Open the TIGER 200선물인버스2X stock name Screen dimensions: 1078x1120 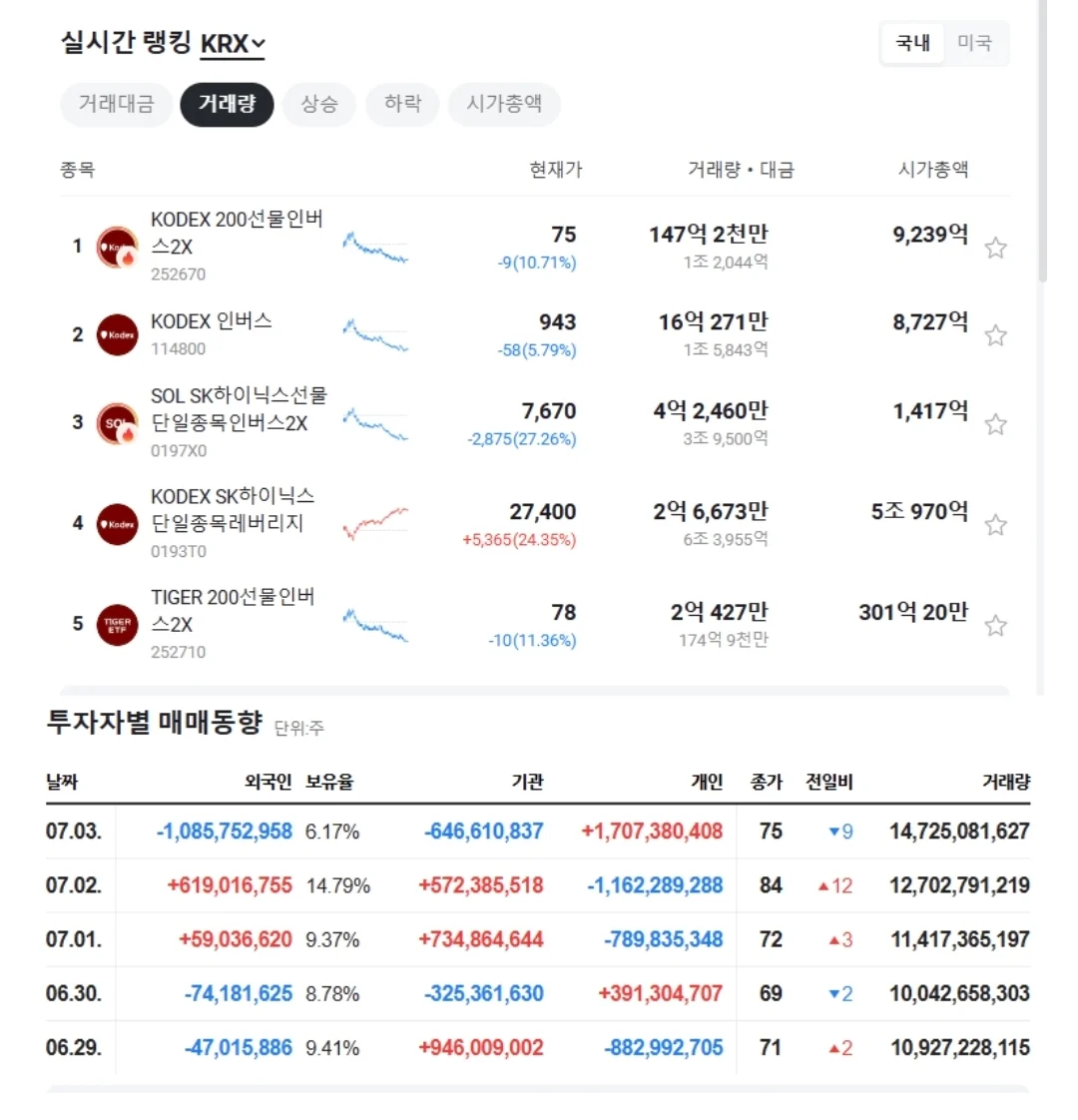tap(233, 611)
